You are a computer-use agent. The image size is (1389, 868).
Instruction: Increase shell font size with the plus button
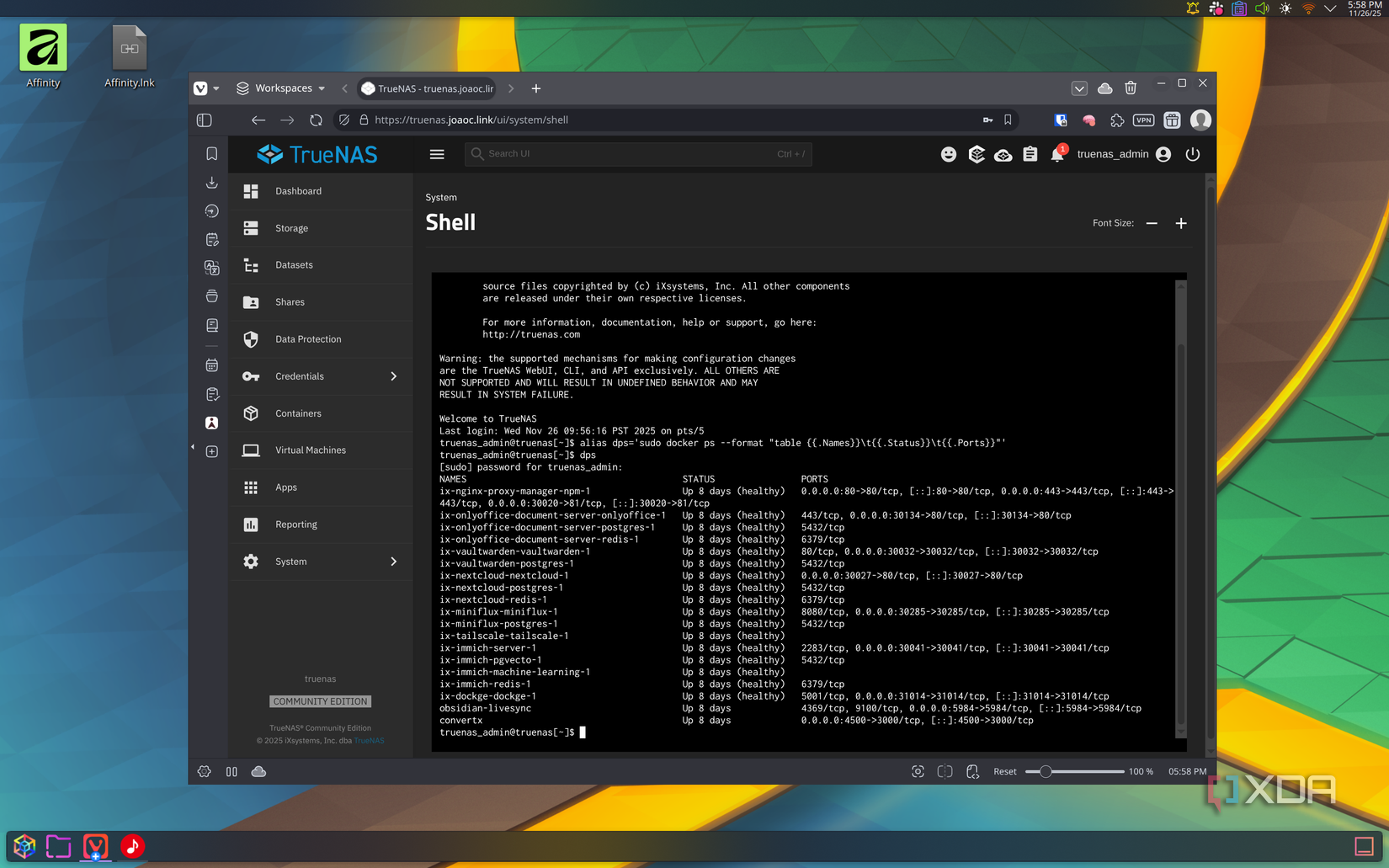pyautogui.click(x=1181, y=223)
